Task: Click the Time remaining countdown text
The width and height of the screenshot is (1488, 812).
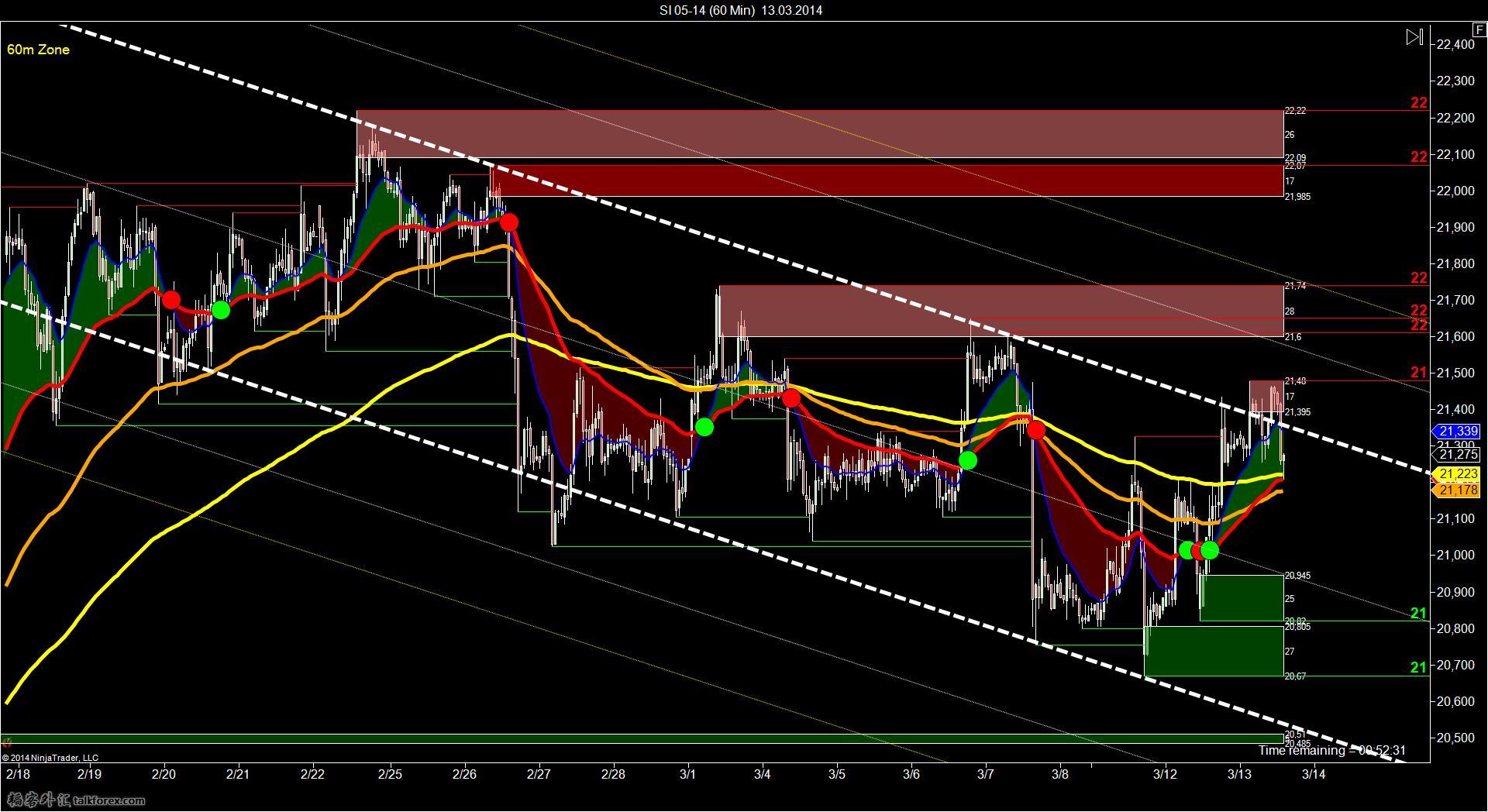Action: [1331, 750]
